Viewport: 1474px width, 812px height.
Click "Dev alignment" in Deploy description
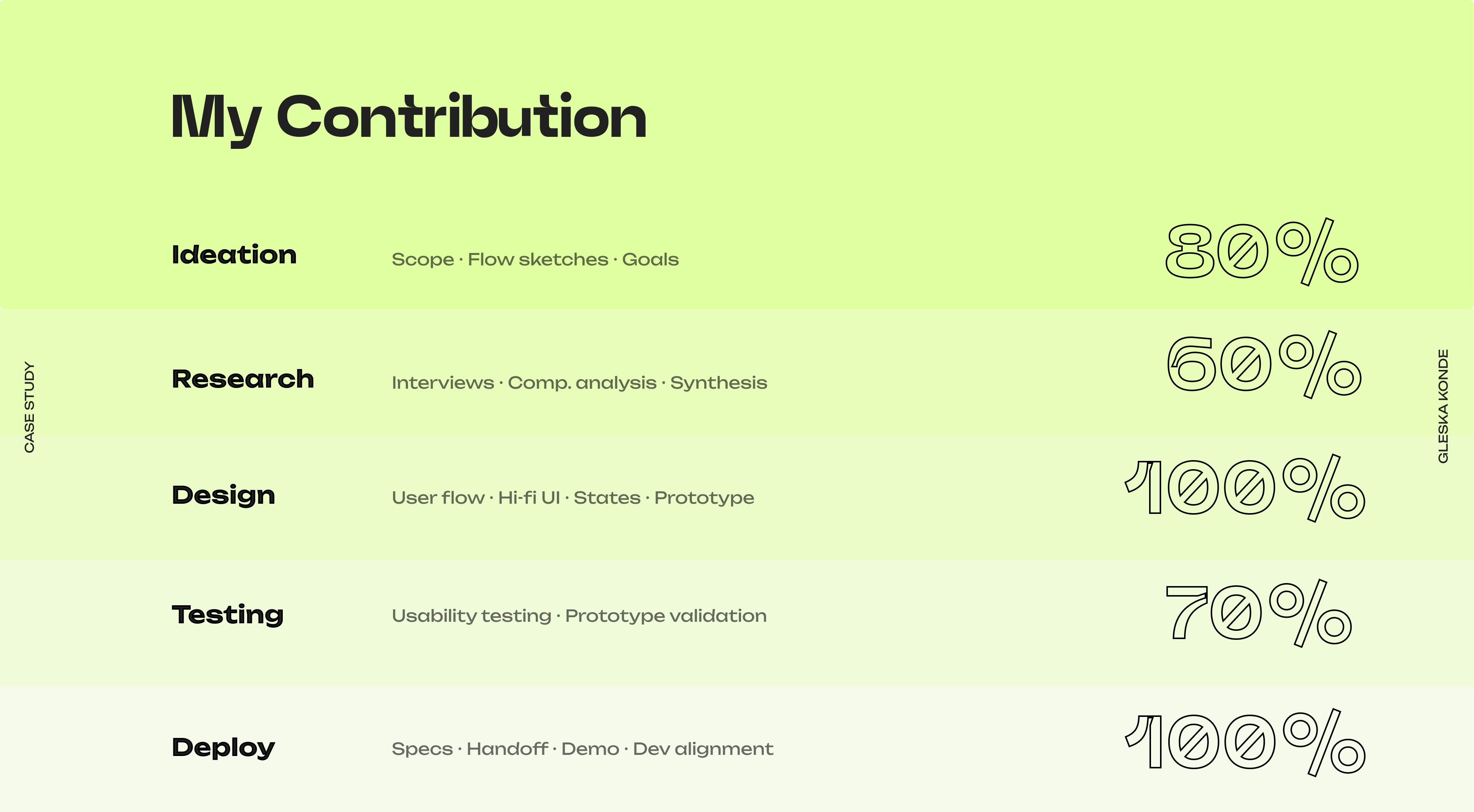click(703, 749)
